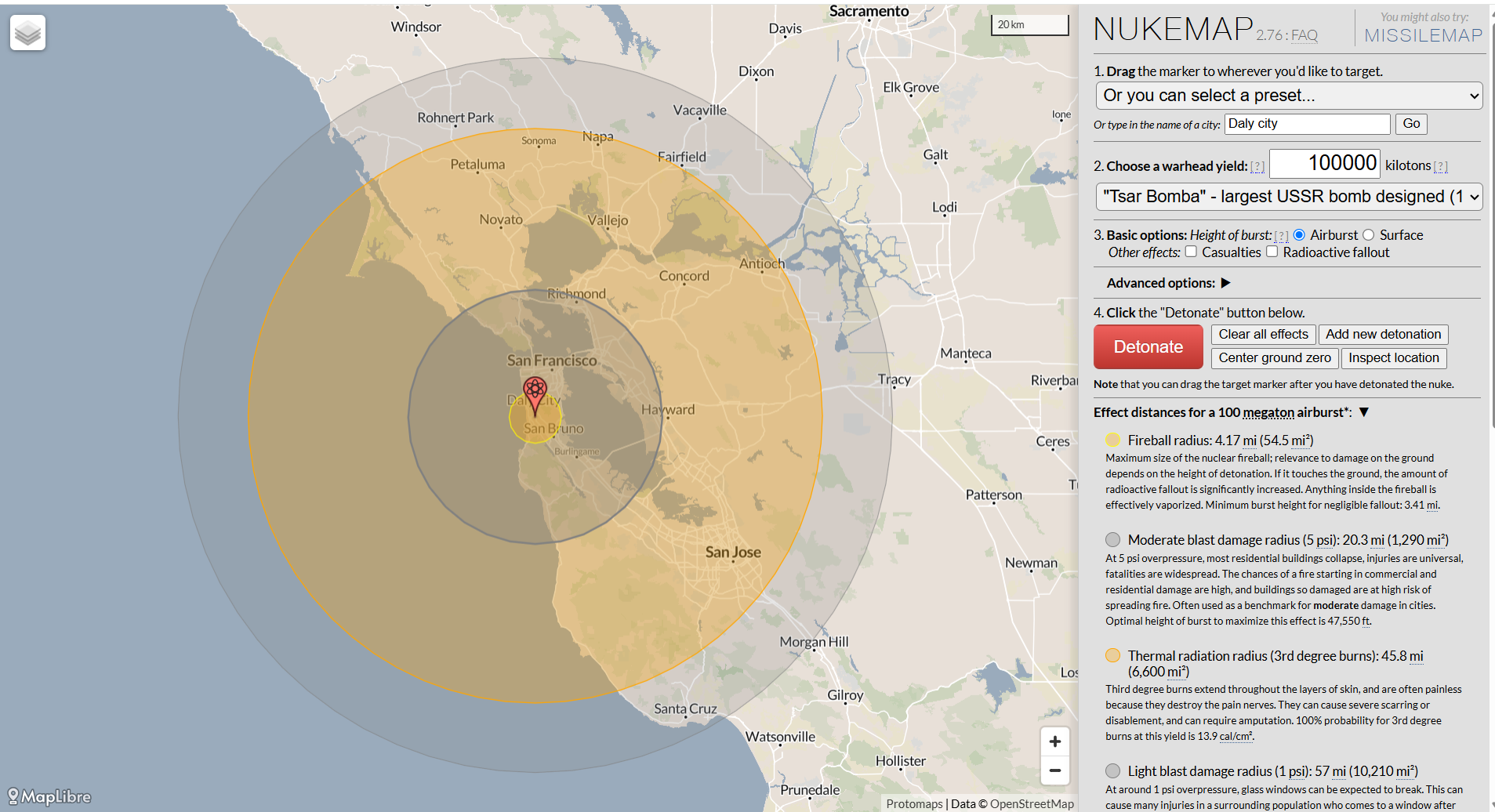This screenshot has height=812, width=1495.
Task: Click the Fairfield map label
Action: (x=681, y=157)
